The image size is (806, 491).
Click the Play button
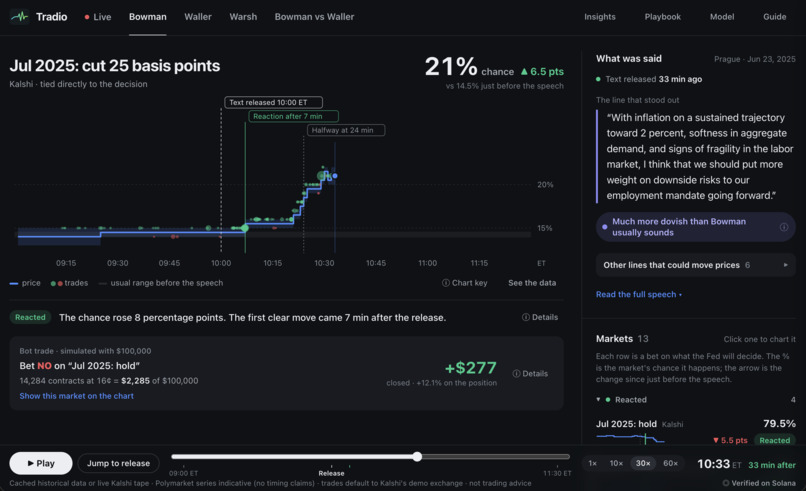41,463
